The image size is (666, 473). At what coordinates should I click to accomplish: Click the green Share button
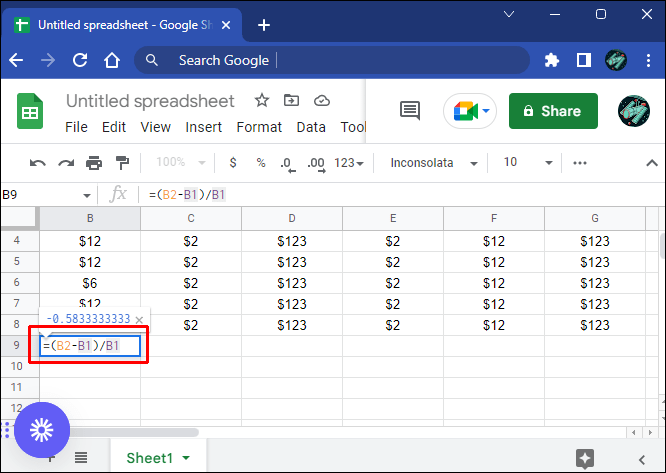pyautogui.click(x=553, y=111)
